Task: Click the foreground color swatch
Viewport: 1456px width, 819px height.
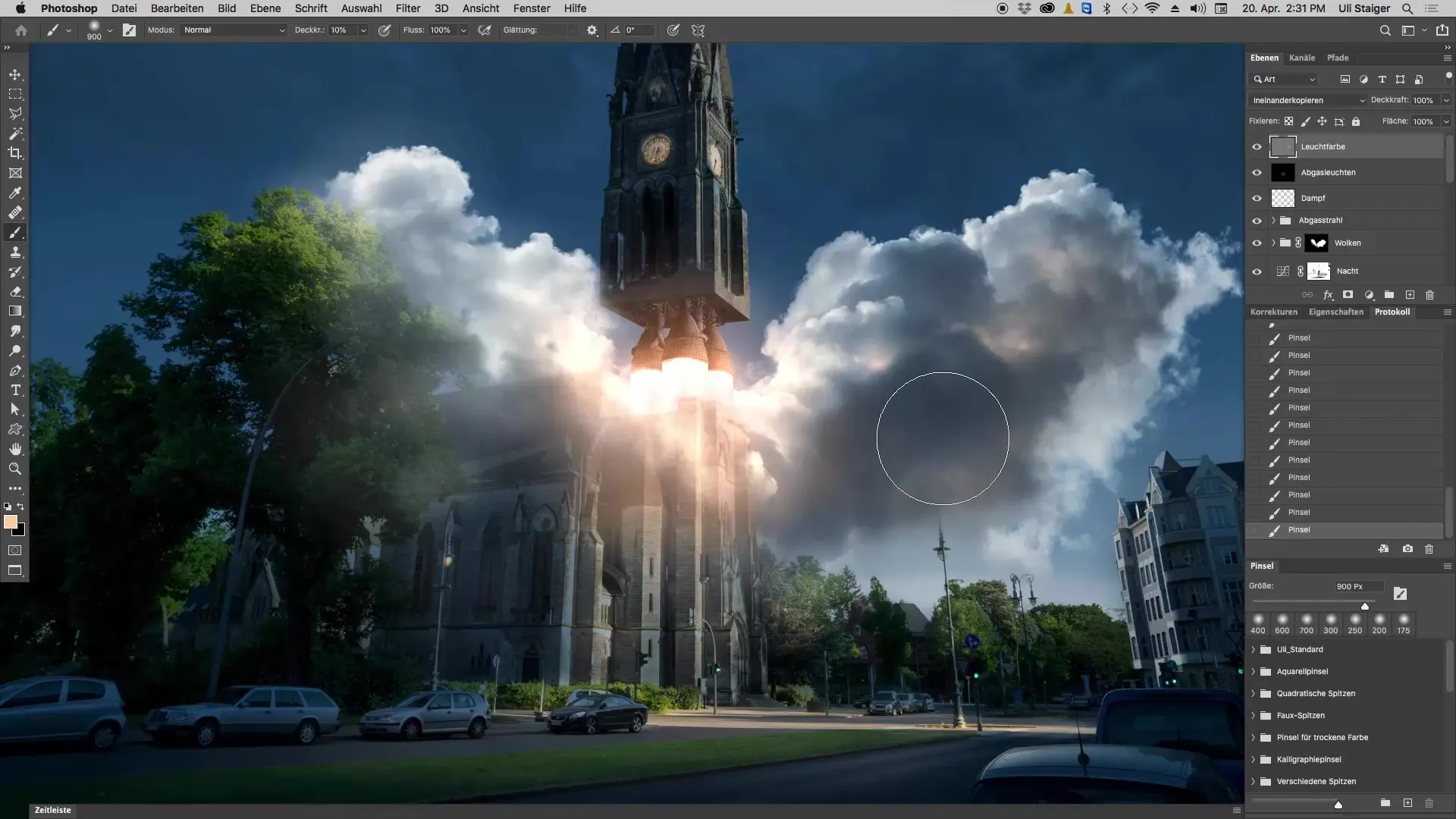Action: (11, 522)
